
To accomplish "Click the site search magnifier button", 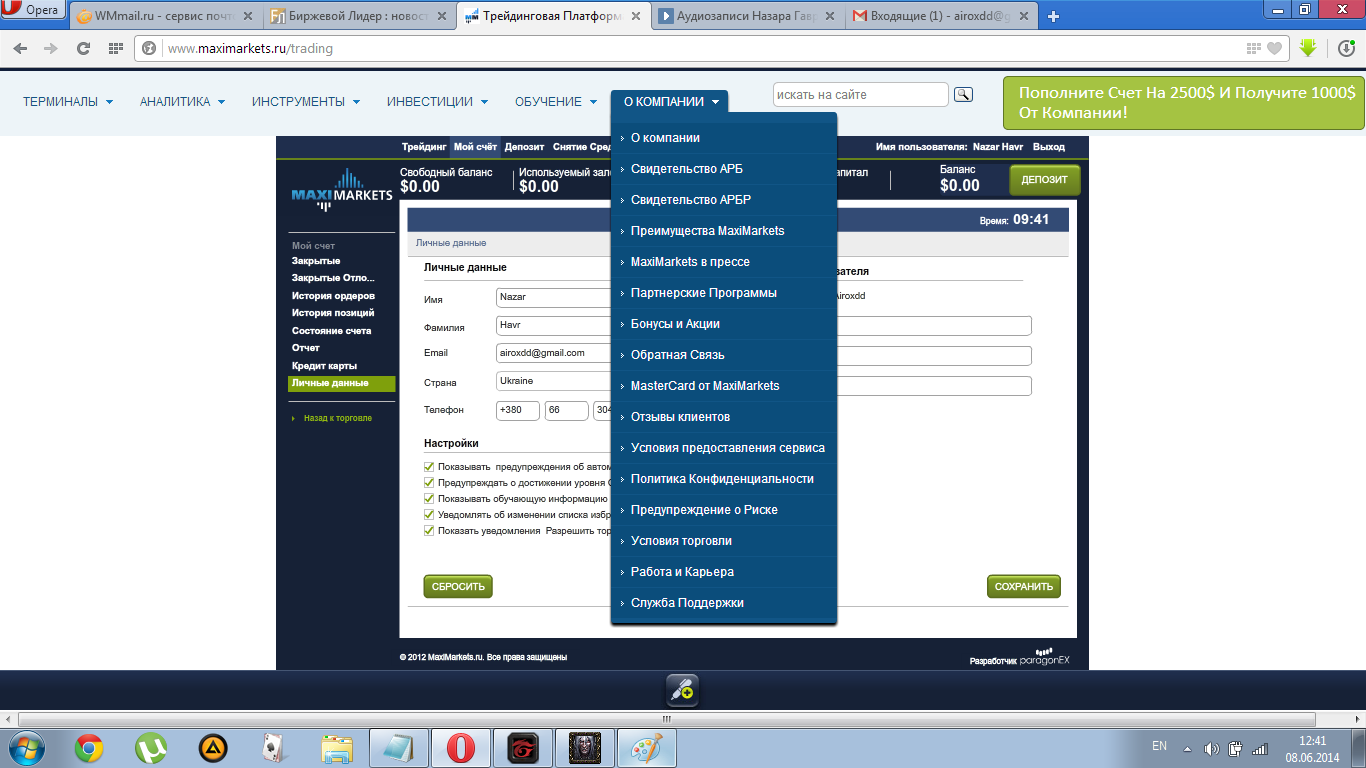I will pos(963,94).
